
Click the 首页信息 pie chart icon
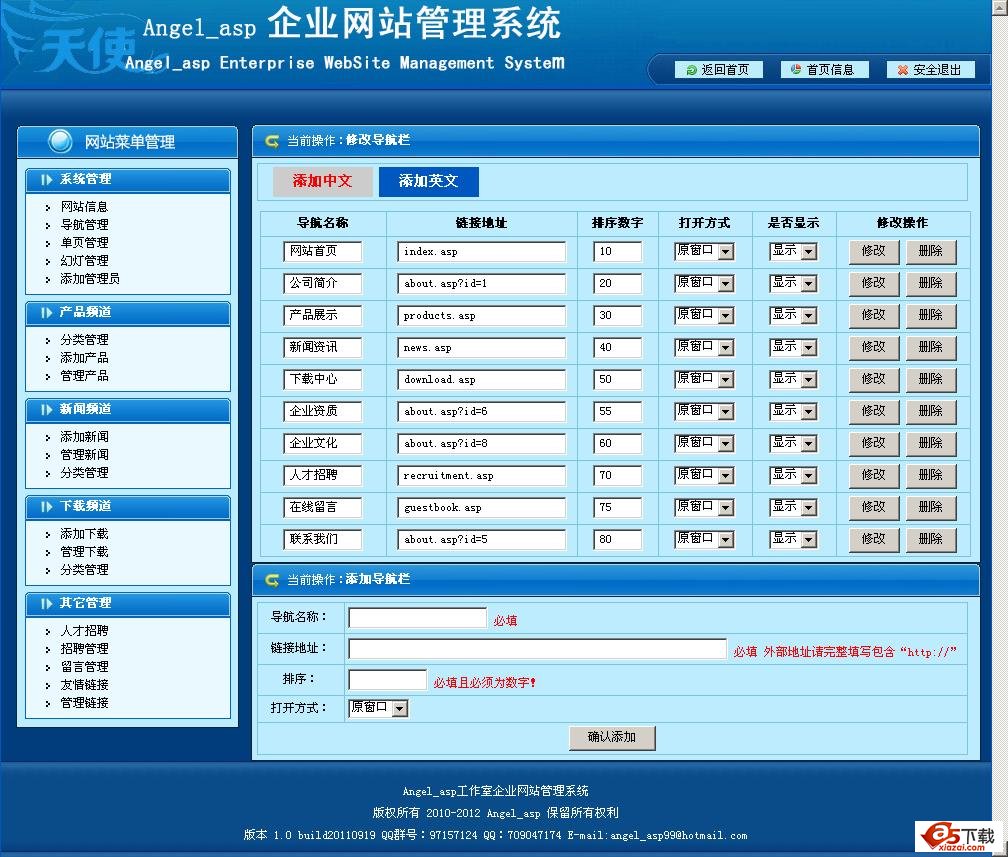pos(796,69)
